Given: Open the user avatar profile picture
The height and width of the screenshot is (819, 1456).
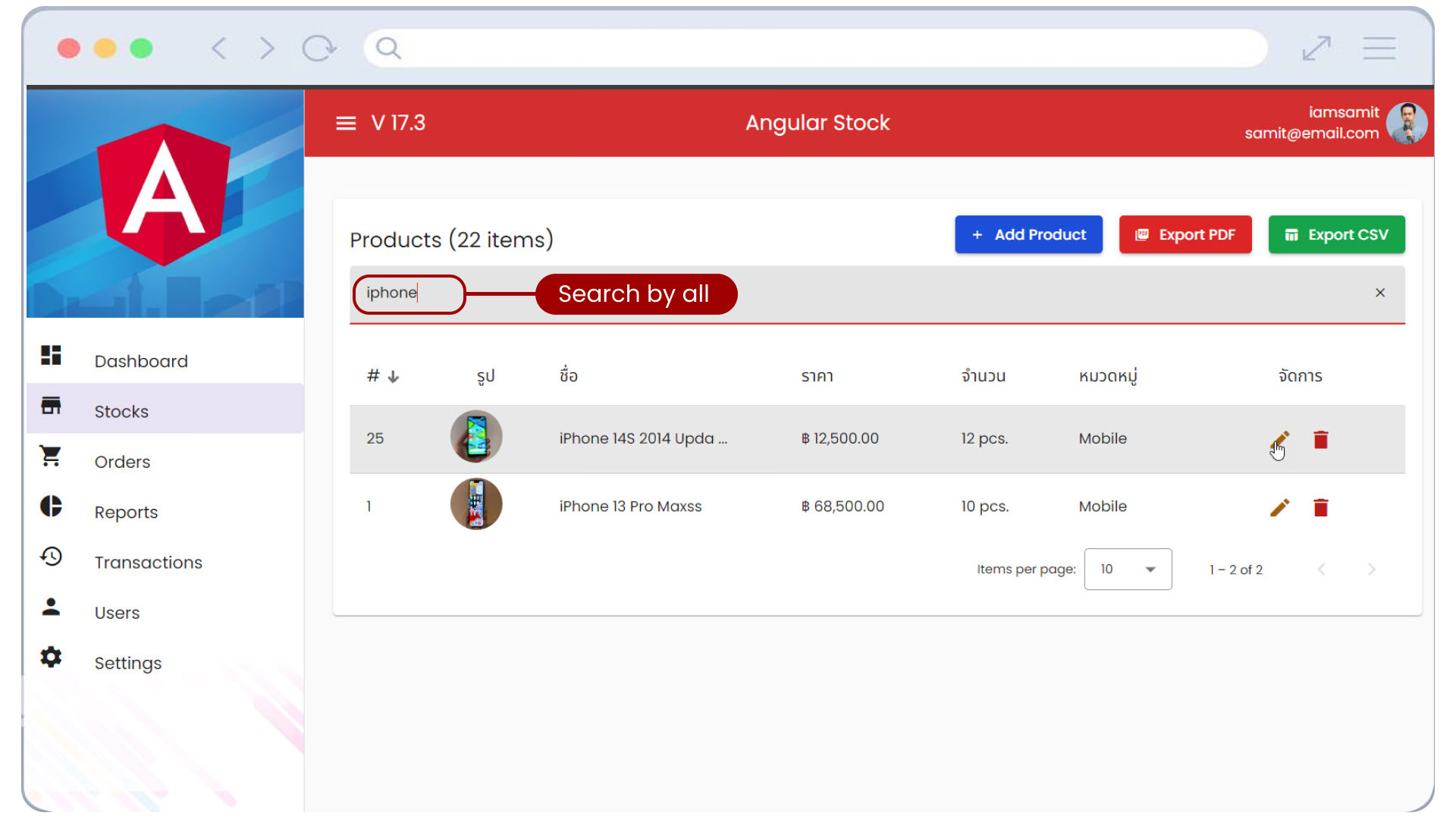Looking at the screenshot, I should tap(1407, 123).
